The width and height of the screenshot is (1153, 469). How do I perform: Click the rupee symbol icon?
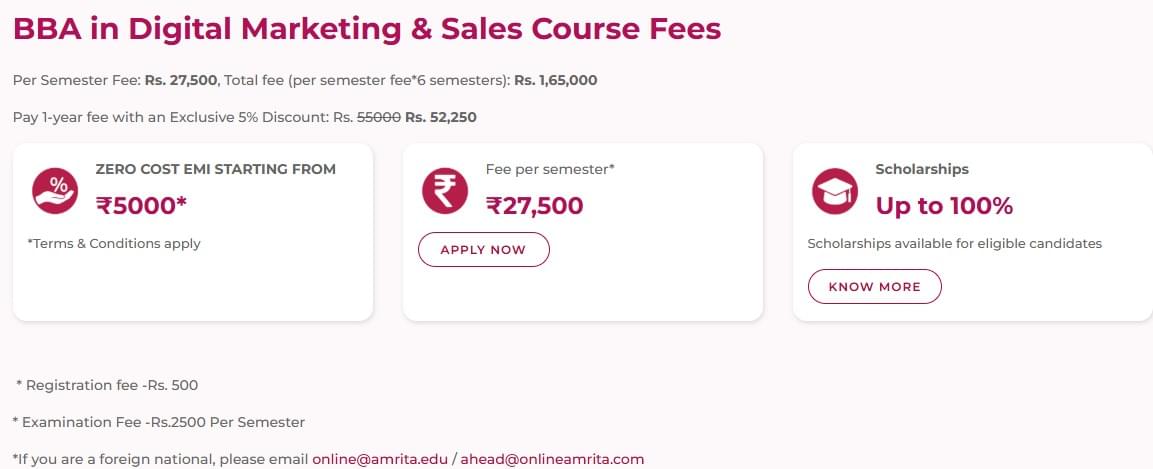point(445,191)
